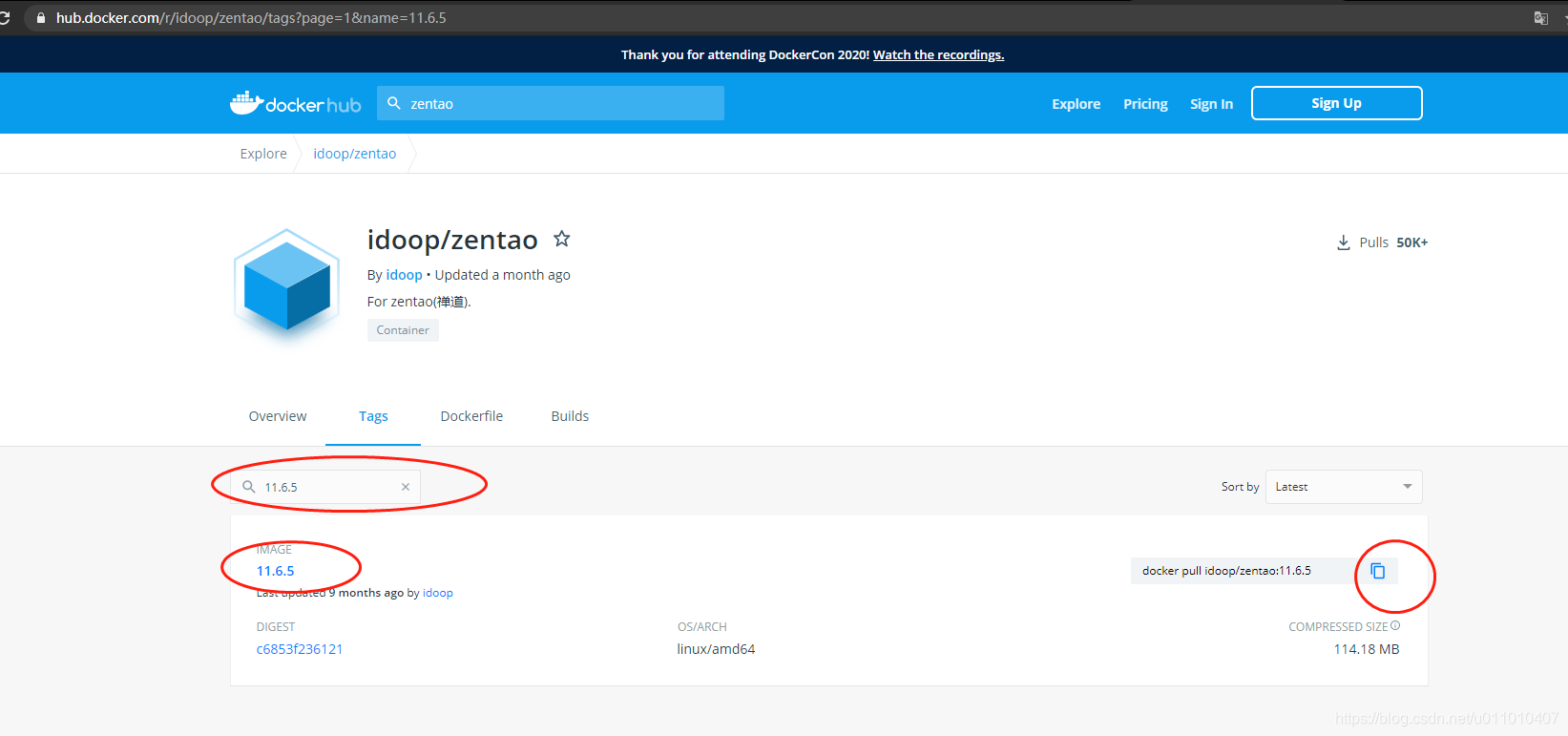Switch to the Overview tab

278,416
